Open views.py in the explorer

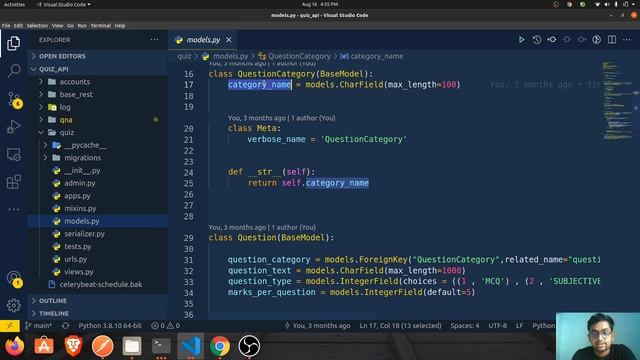click(x=98, y=271)
